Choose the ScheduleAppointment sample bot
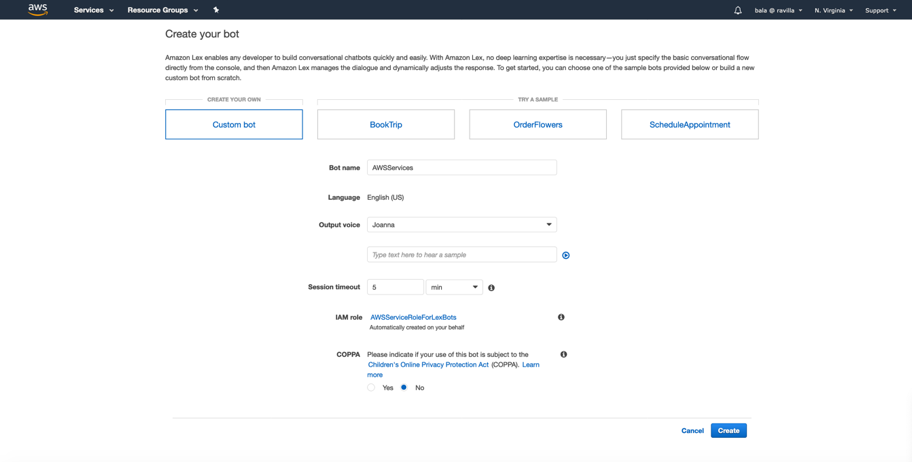This screenshot has width=912, height=462. pyautogui.click(x=690, y=125)
